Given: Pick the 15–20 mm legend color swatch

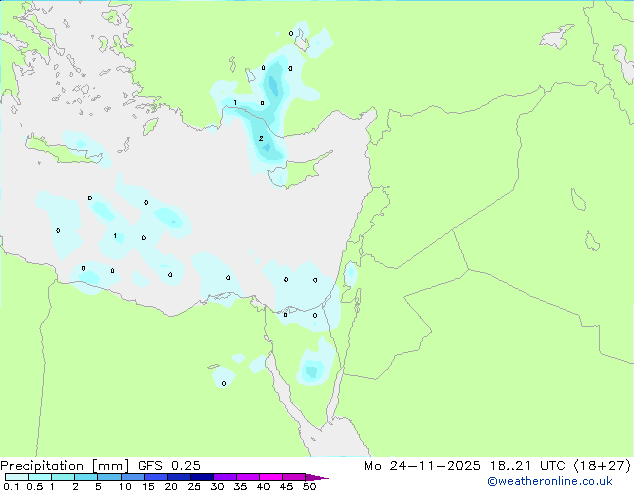Looking at the screenshot, I should (155, 477).
